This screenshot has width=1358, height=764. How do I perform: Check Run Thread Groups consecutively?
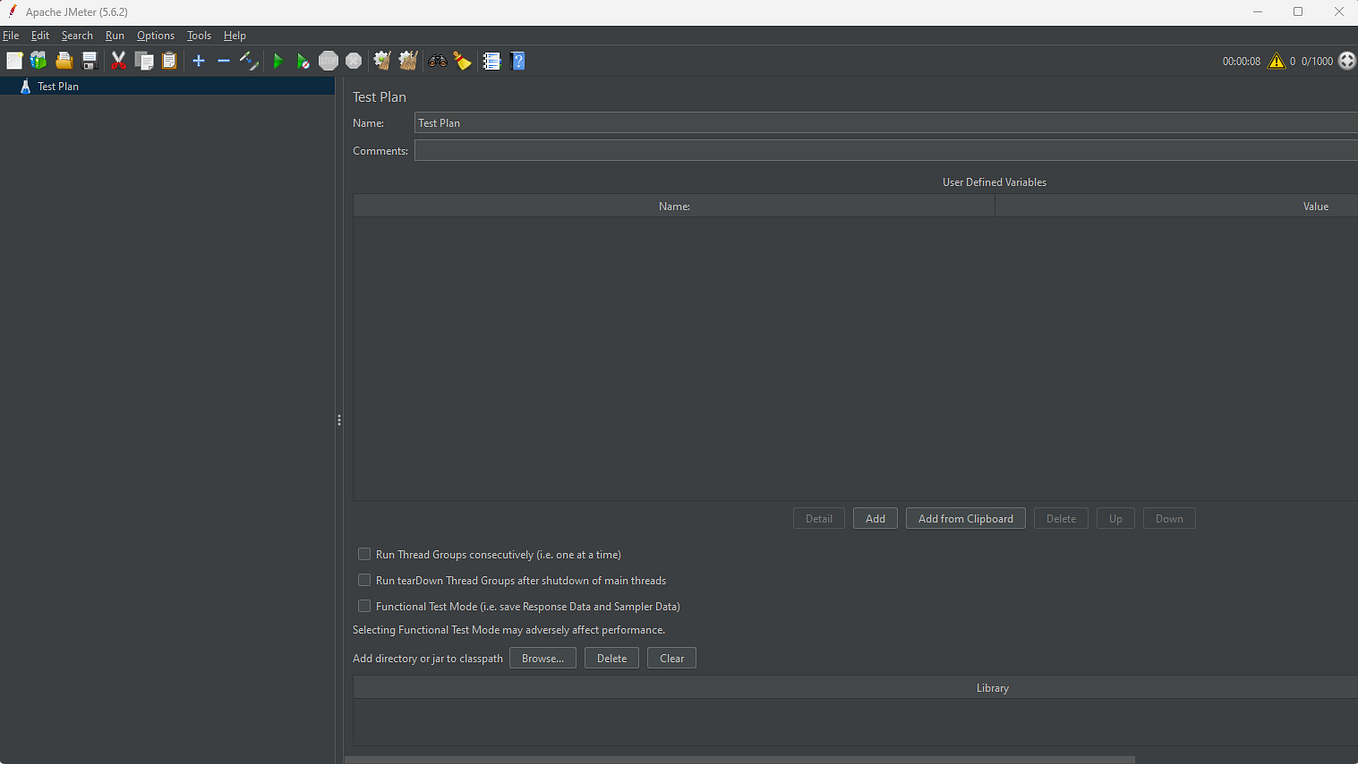(364, 553)
